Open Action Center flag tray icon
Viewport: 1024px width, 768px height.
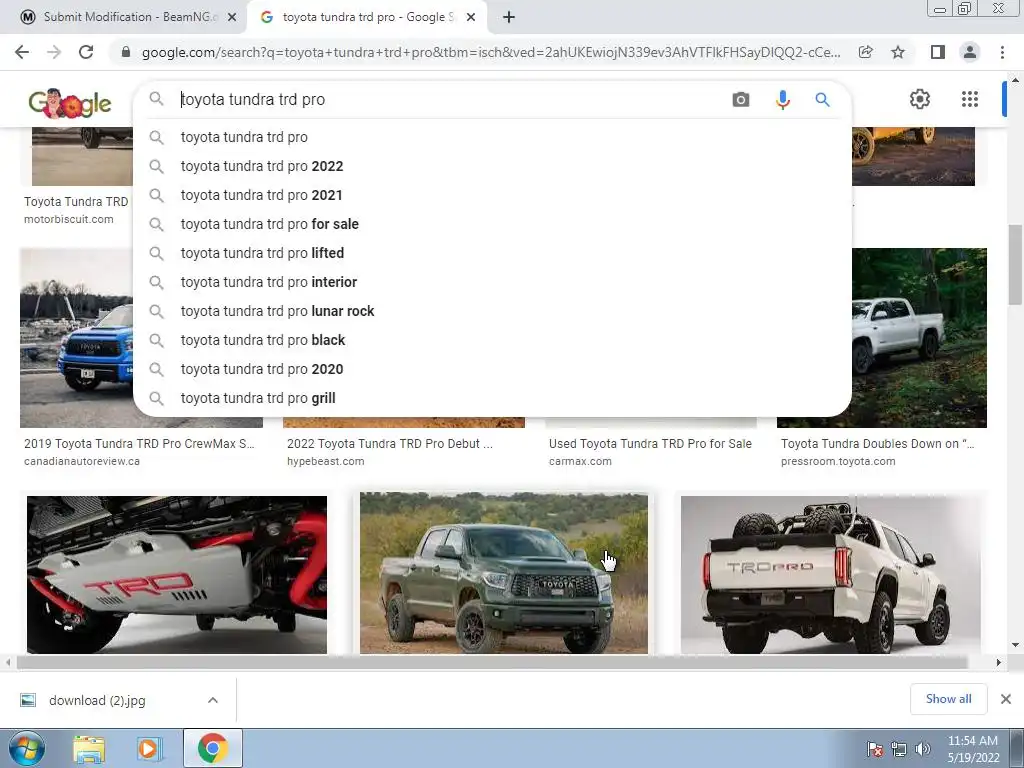pyautogui.click(x=874, y=749)
